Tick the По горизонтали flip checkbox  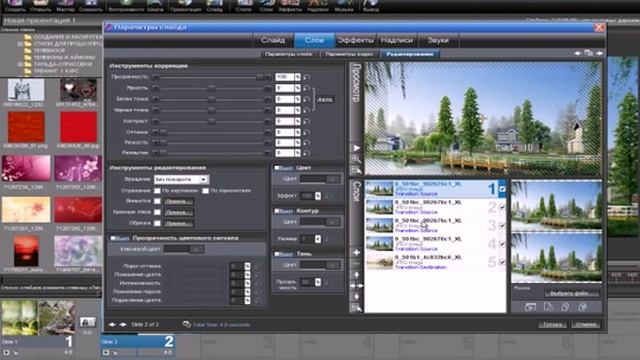(205, 191)
